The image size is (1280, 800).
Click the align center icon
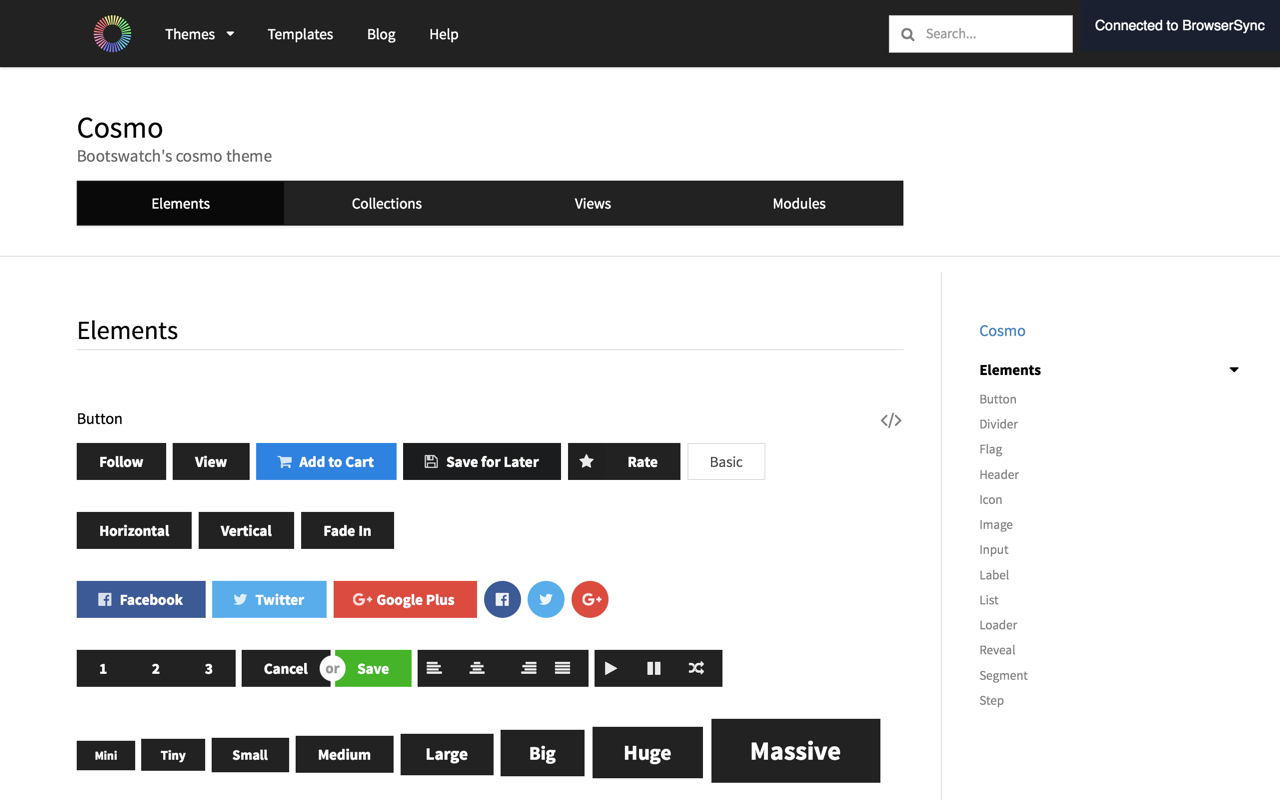[x=477, y=668]
